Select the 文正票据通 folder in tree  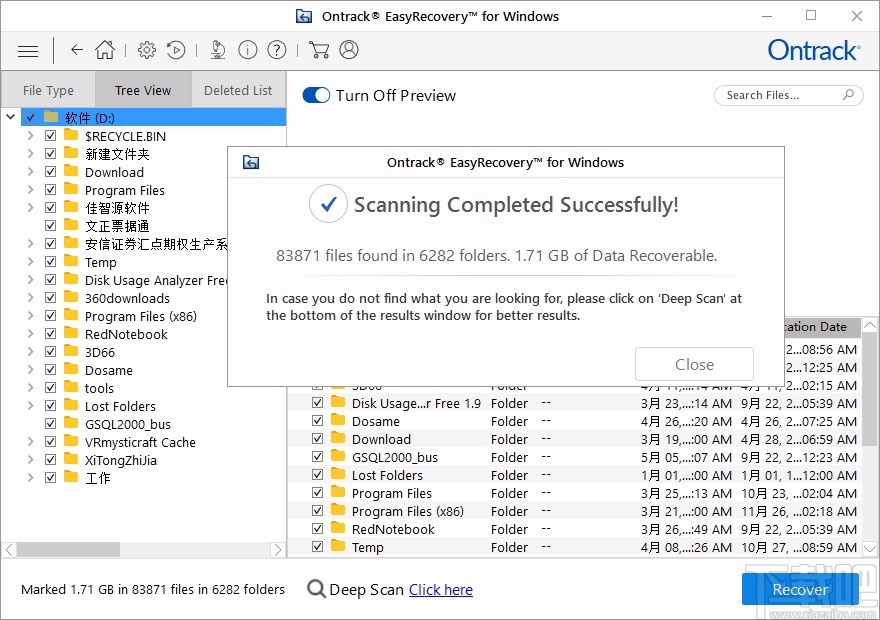(117, 226)
